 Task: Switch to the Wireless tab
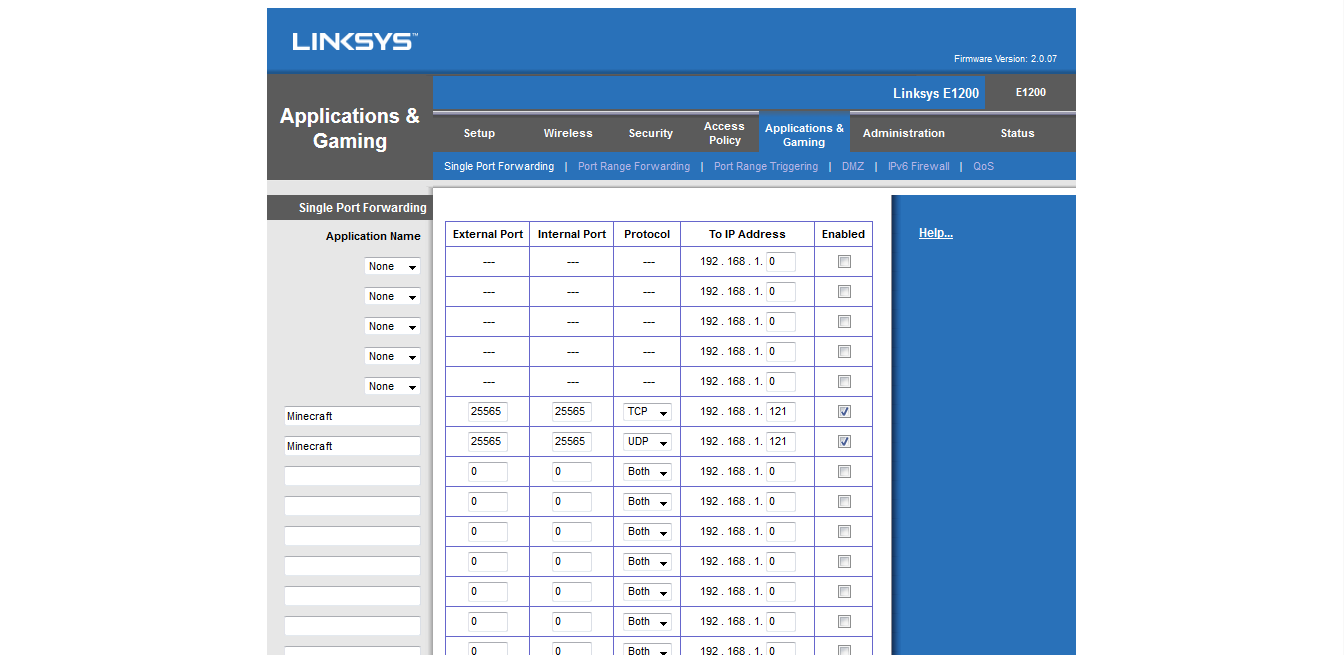click(x=568, y=133)
